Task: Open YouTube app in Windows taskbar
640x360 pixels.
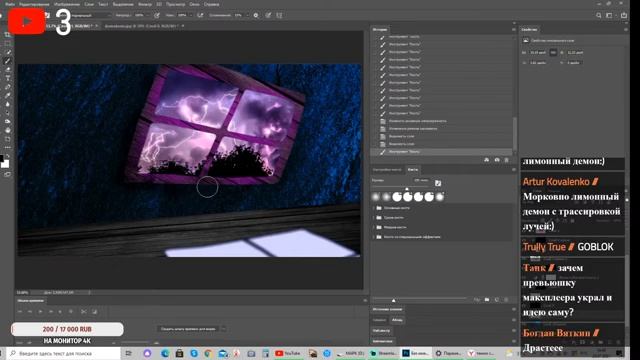Action: pos(288,353)
